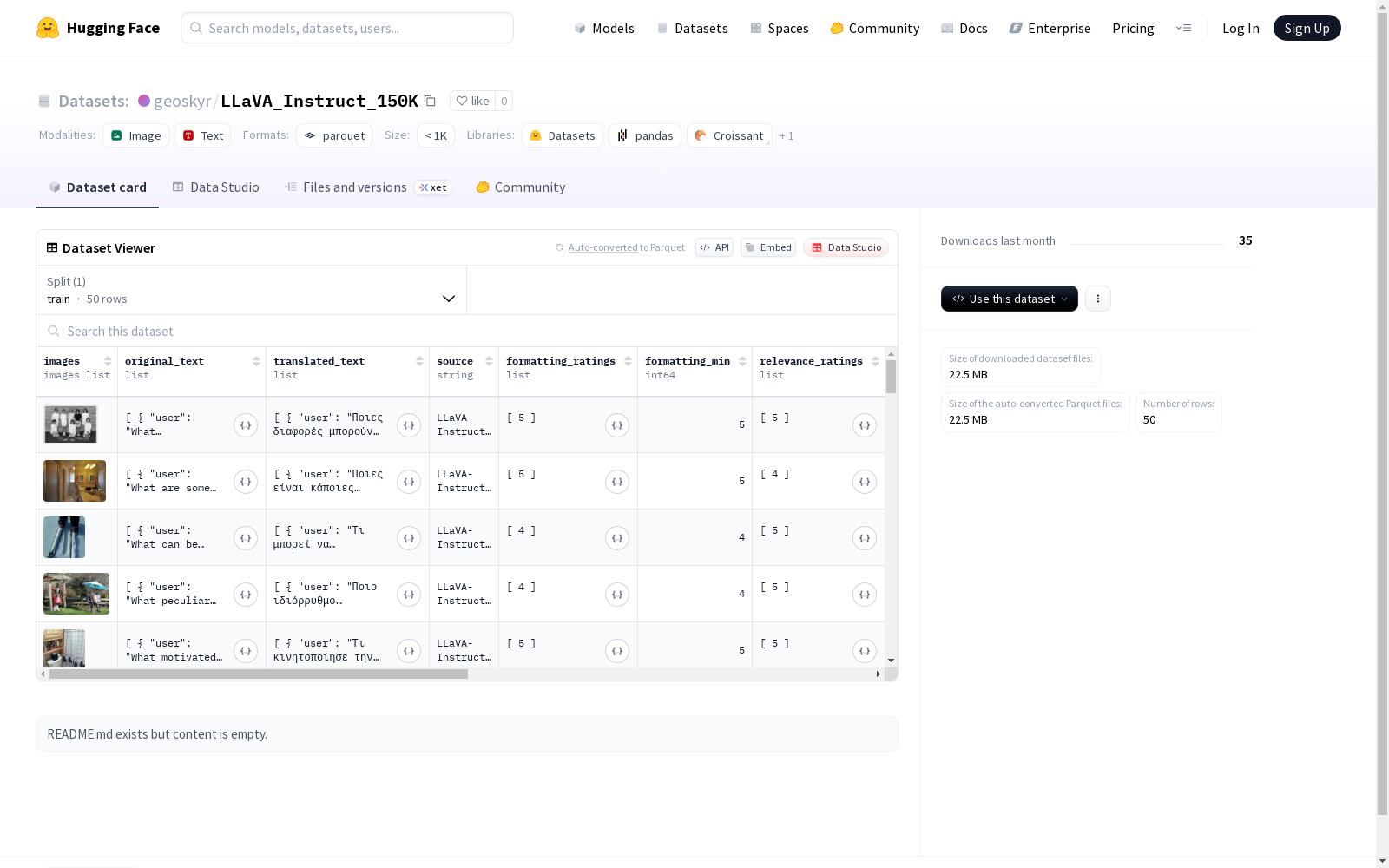
Task: Click the Hugging Face logo icon
Action: click(48, 28)
